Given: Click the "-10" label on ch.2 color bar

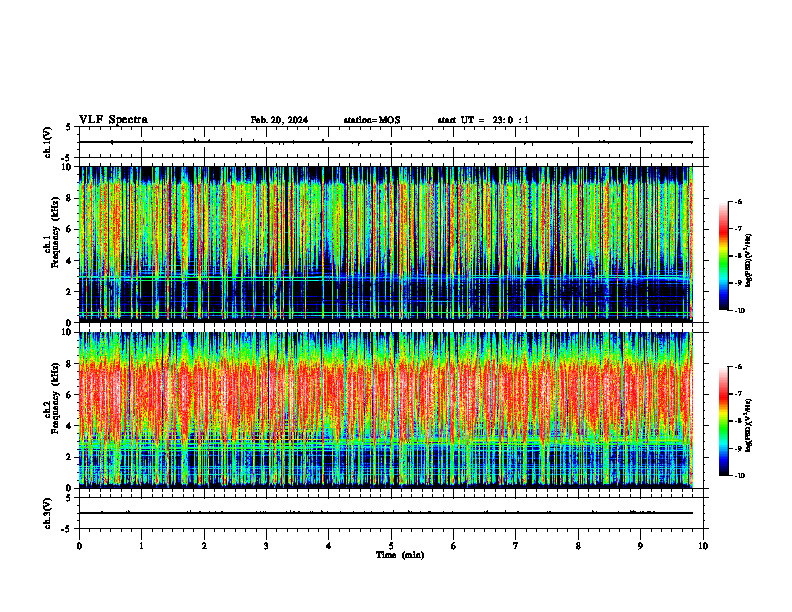Looking at the screenshot, I should [740, 475].
